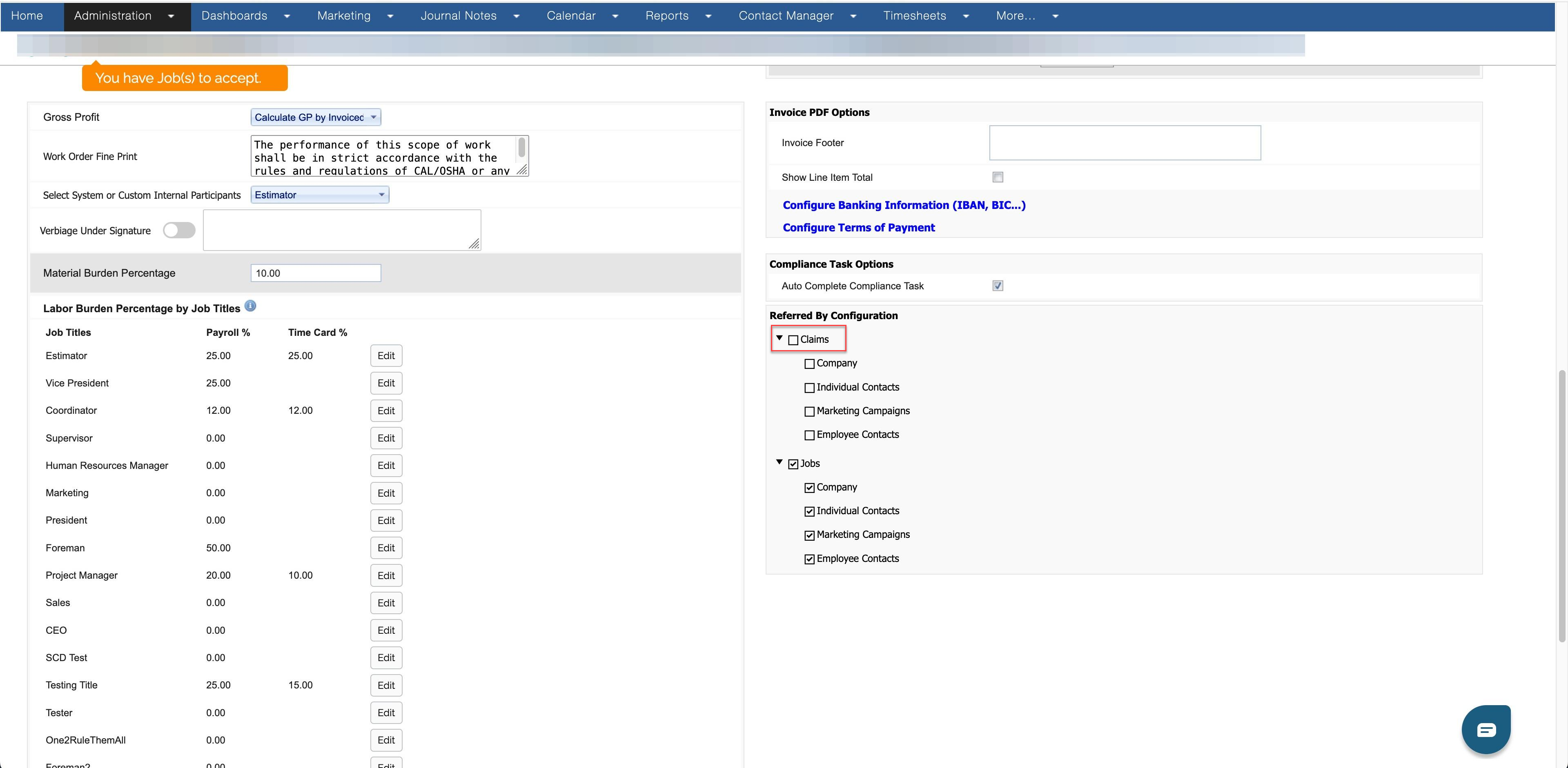The width and height of the screenshot is (1568, 768).
Task: Click the arrow next to Reports menu
Action: [708, 16]
